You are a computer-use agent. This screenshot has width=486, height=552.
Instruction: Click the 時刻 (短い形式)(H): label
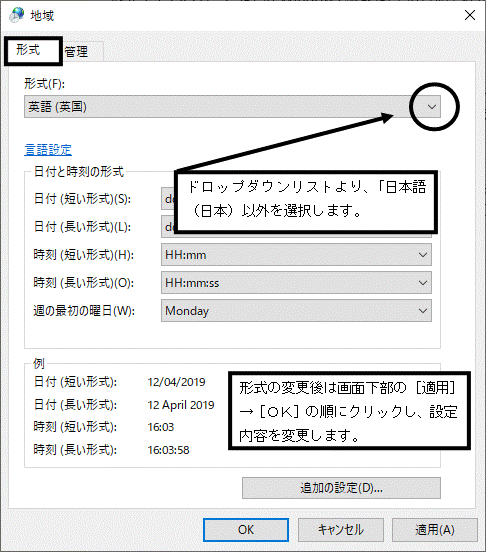(x=84, y=255)
